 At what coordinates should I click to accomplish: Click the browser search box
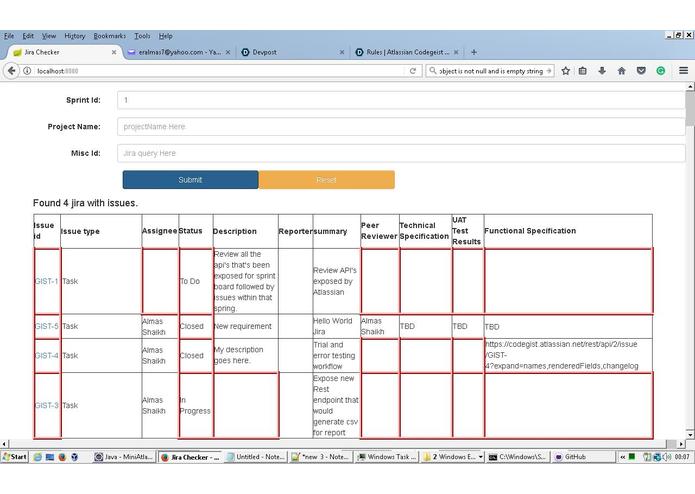tap(490, 71)
